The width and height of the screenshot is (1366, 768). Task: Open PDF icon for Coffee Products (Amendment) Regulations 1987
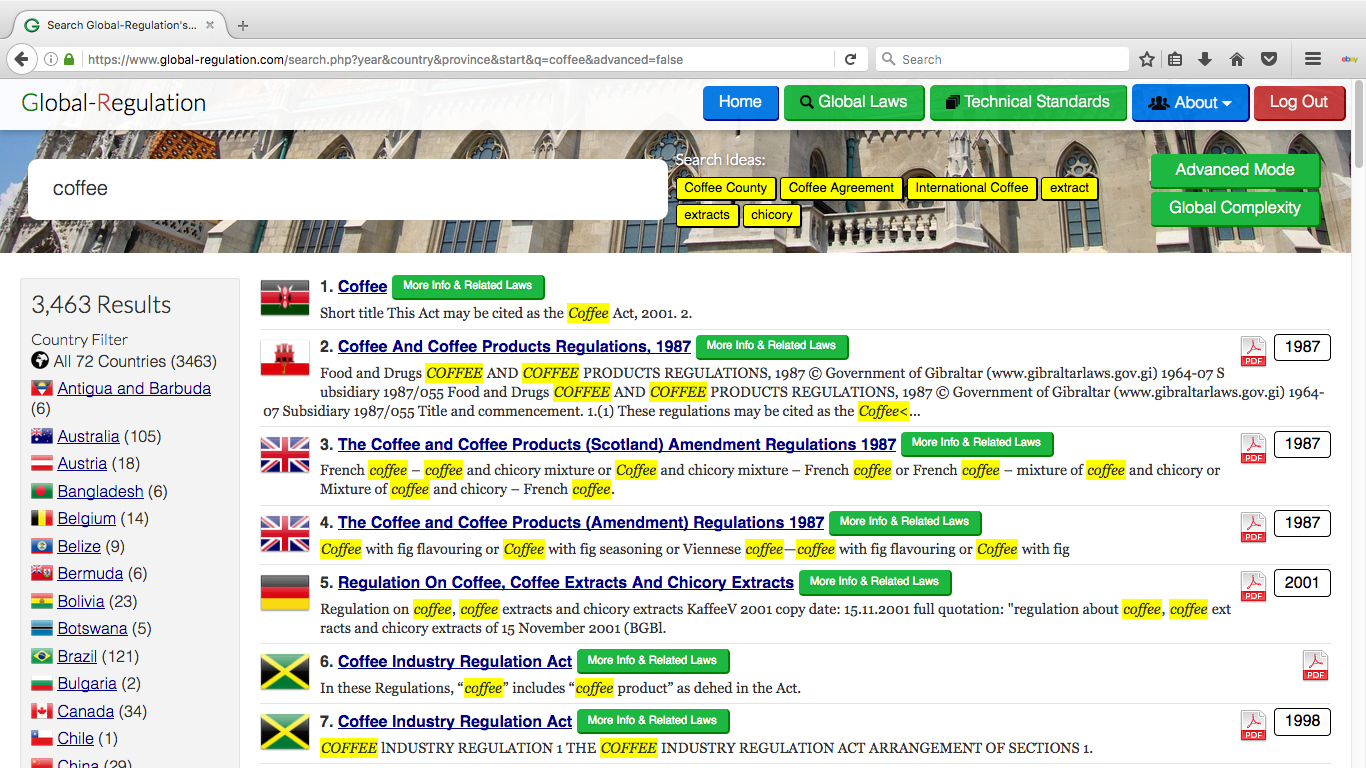tap(1253, 526)
